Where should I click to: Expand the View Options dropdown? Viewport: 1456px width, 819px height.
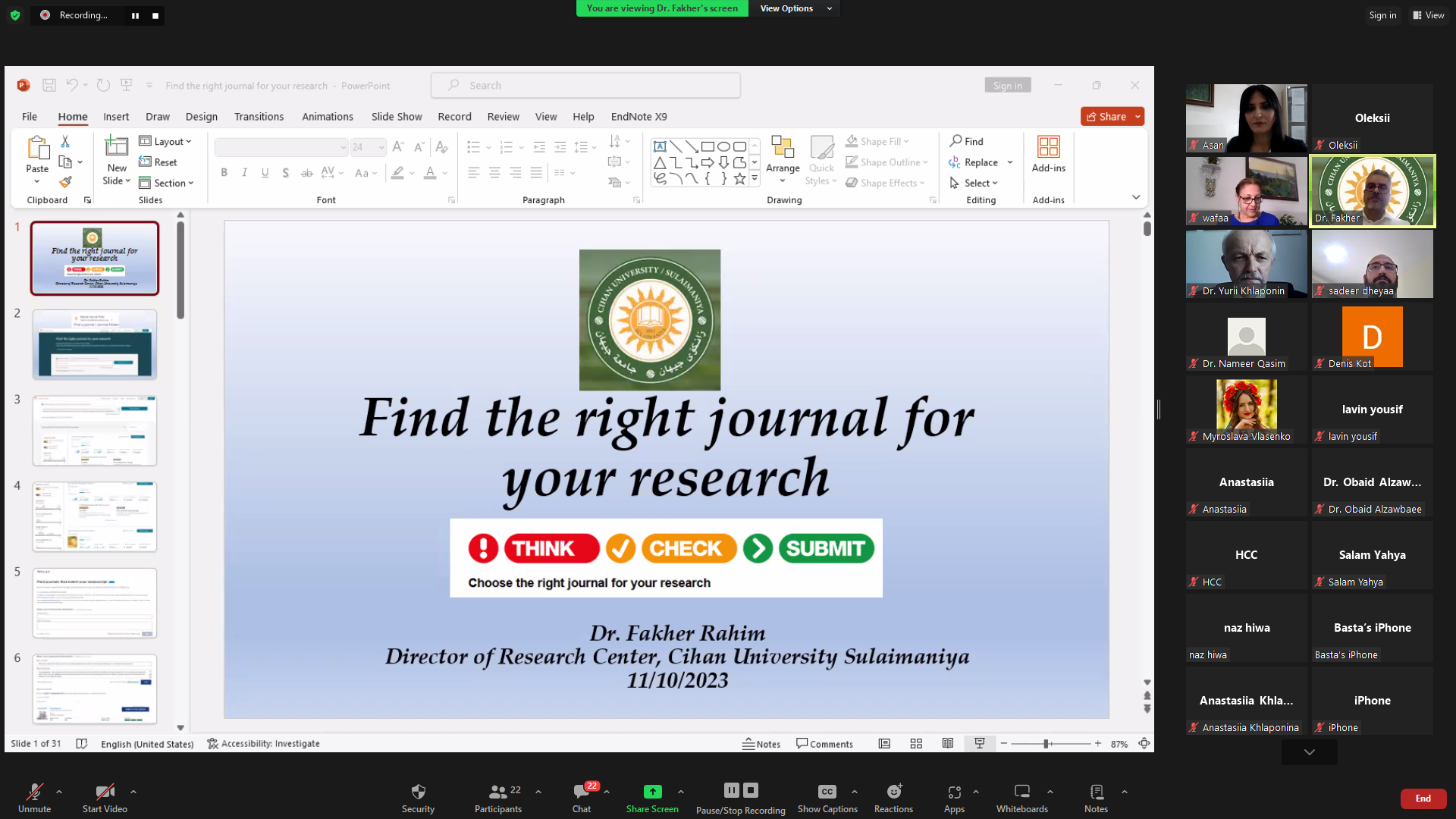click(x=795, y=8)
